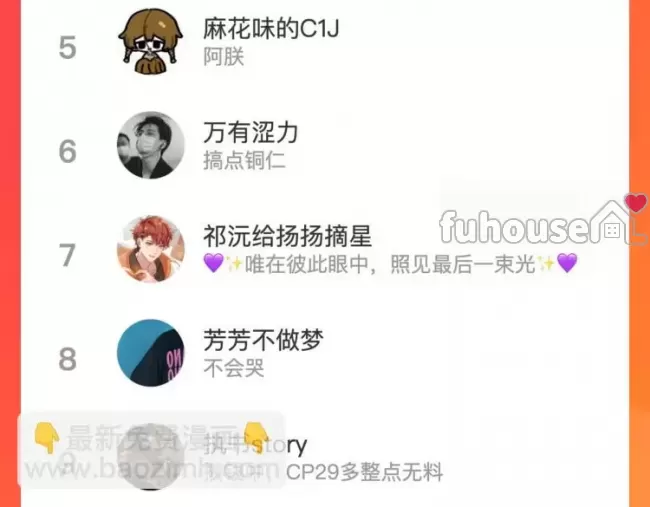This screenshot has height=507, width=650.
Task: Open the red-haired anime avatar at rank 7
Action: click(x=150, y=249)
